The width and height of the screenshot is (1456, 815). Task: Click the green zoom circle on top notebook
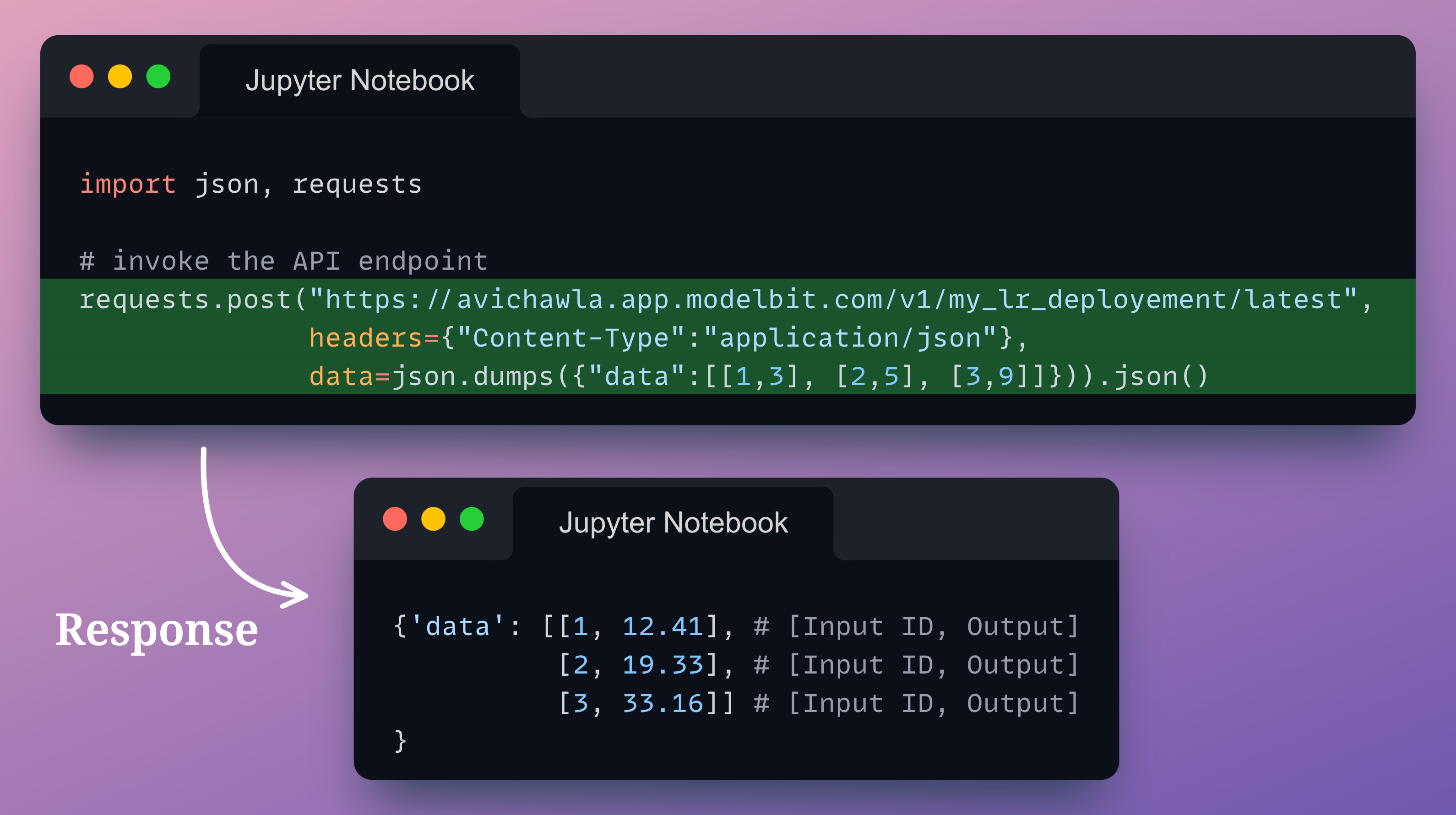point(159,76)
